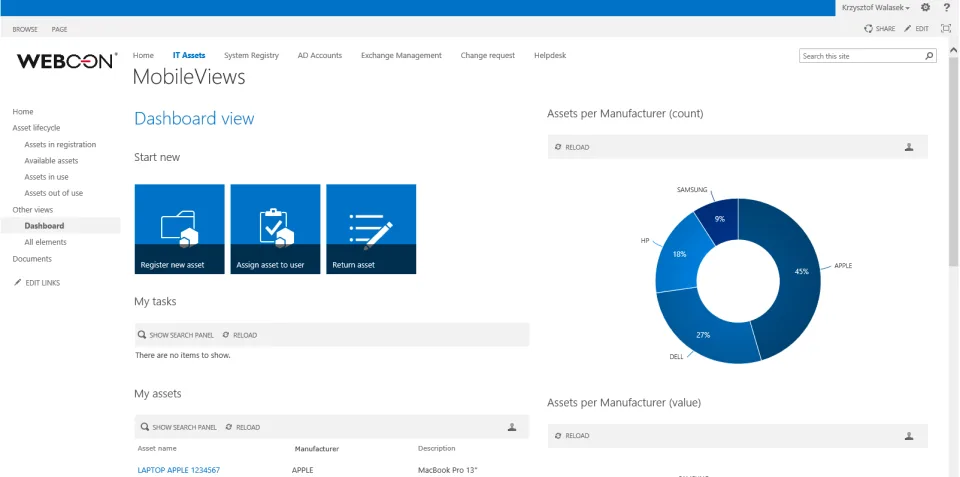This screenshot has width=960, height=477.
Task: Open the Return asset tile
Action: (x=371, y=229)
